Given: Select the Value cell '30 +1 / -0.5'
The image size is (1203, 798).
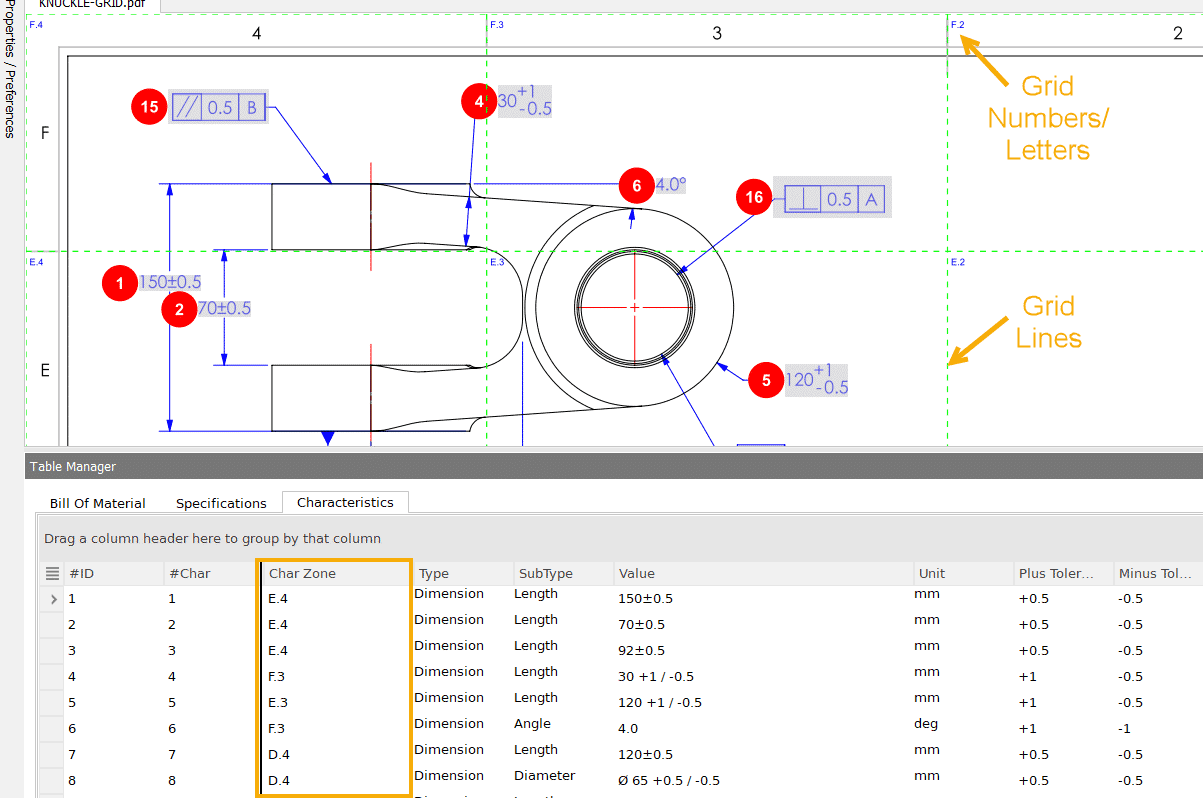Looking at the screenshot, I should [656, 677].
